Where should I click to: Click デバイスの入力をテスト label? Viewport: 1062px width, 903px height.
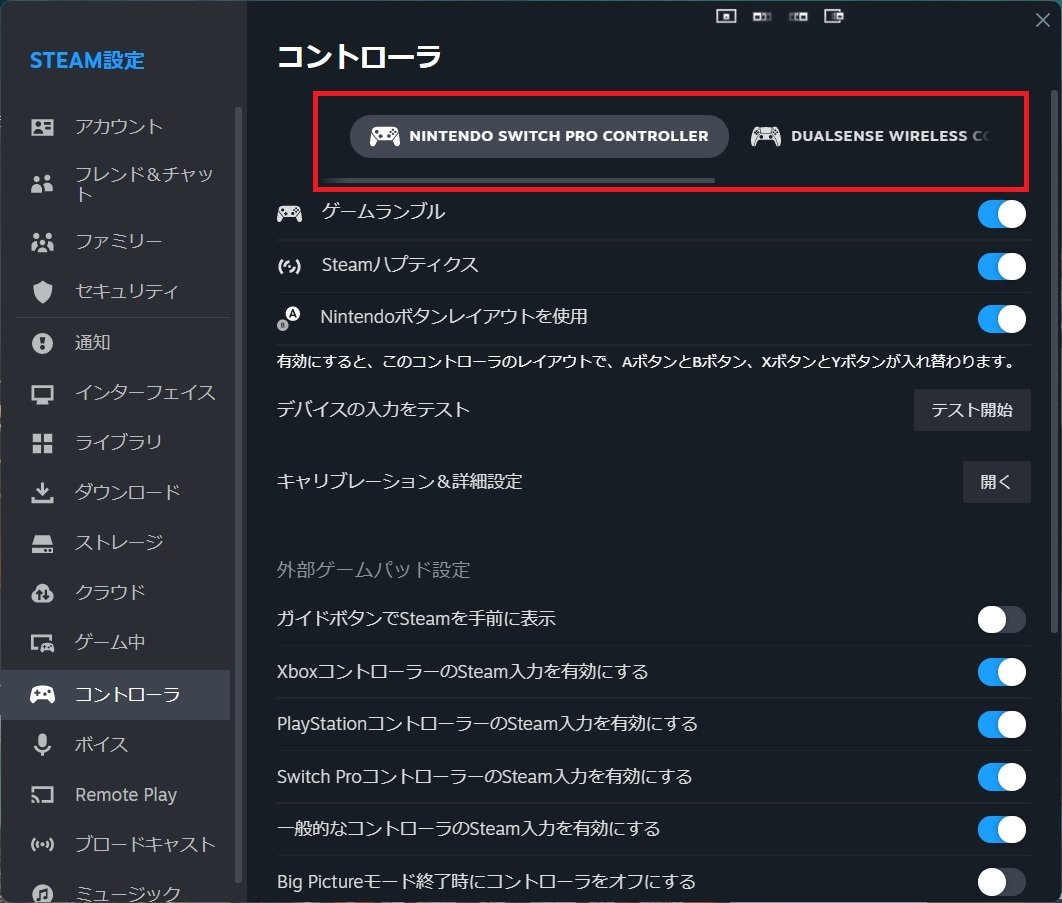coord(373,410)
